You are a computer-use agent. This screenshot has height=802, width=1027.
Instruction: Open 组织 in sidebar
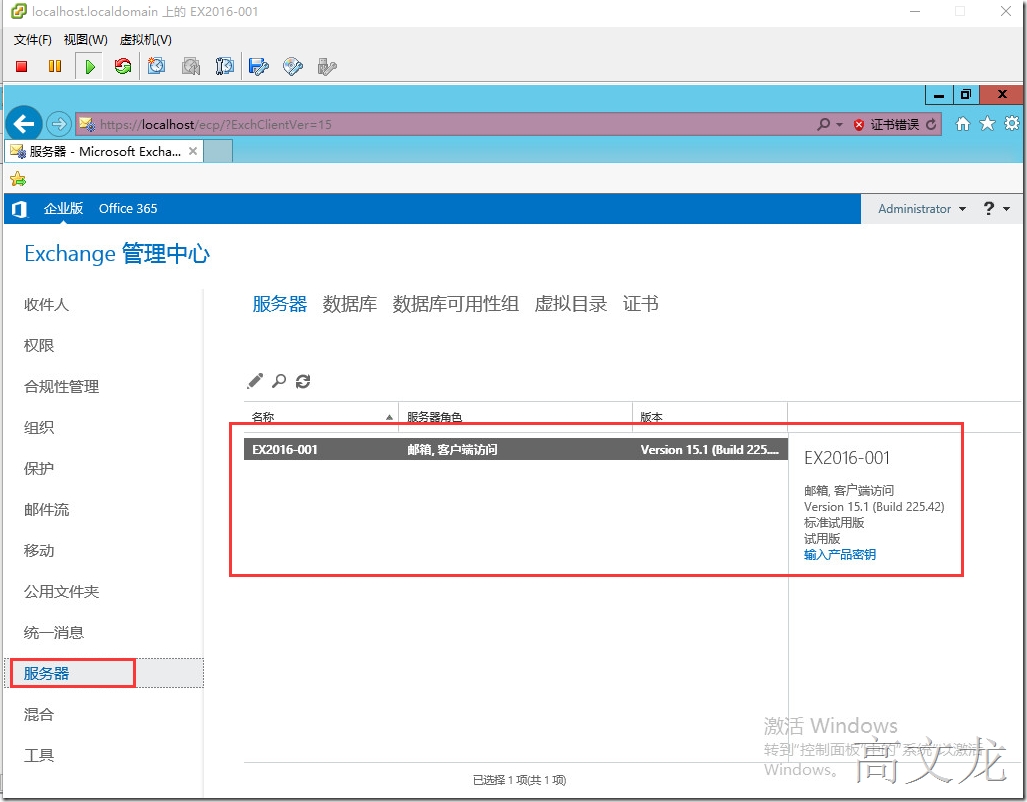point(39,428)
